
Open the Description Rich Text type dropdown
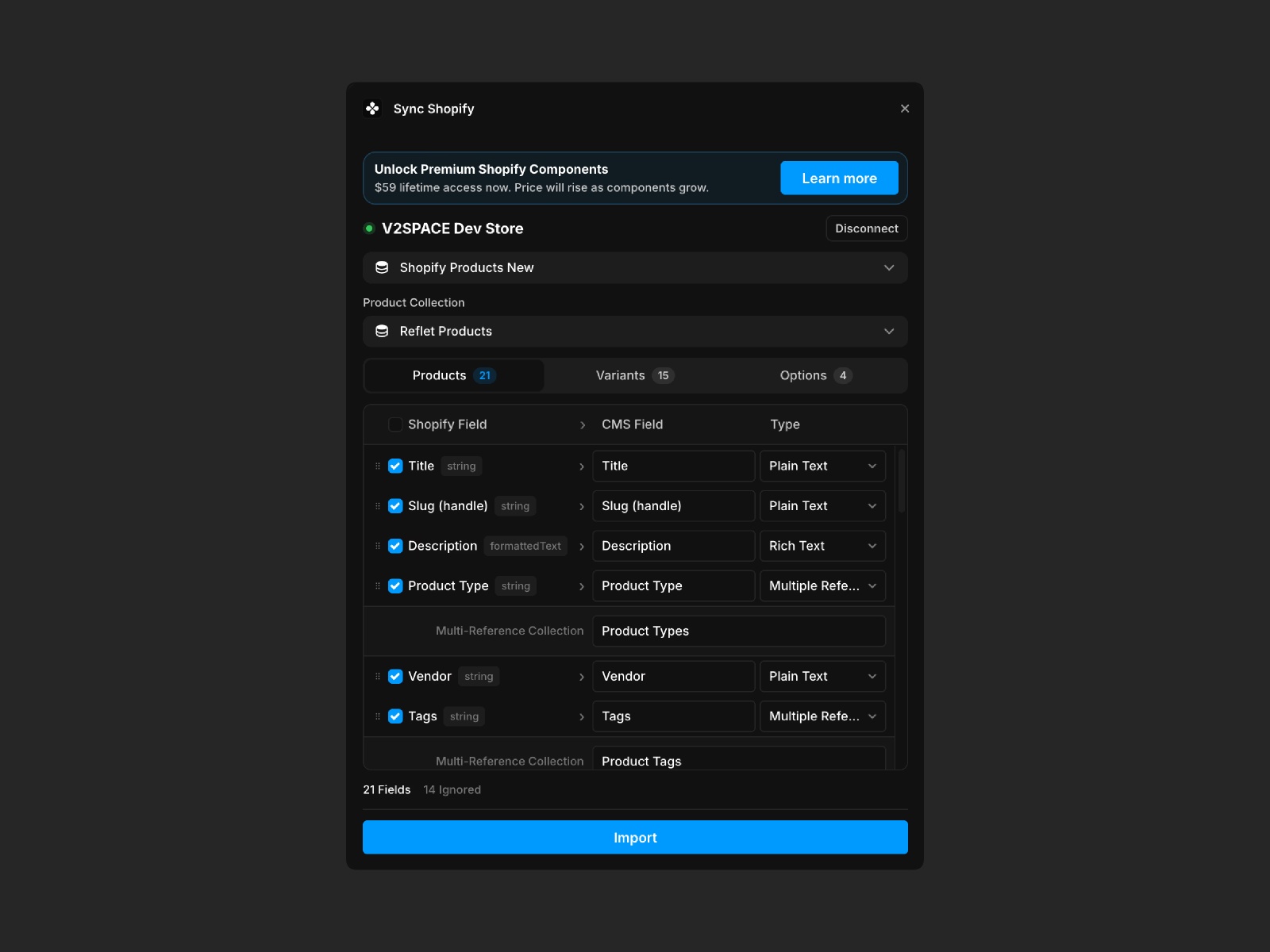coord(822,546)
